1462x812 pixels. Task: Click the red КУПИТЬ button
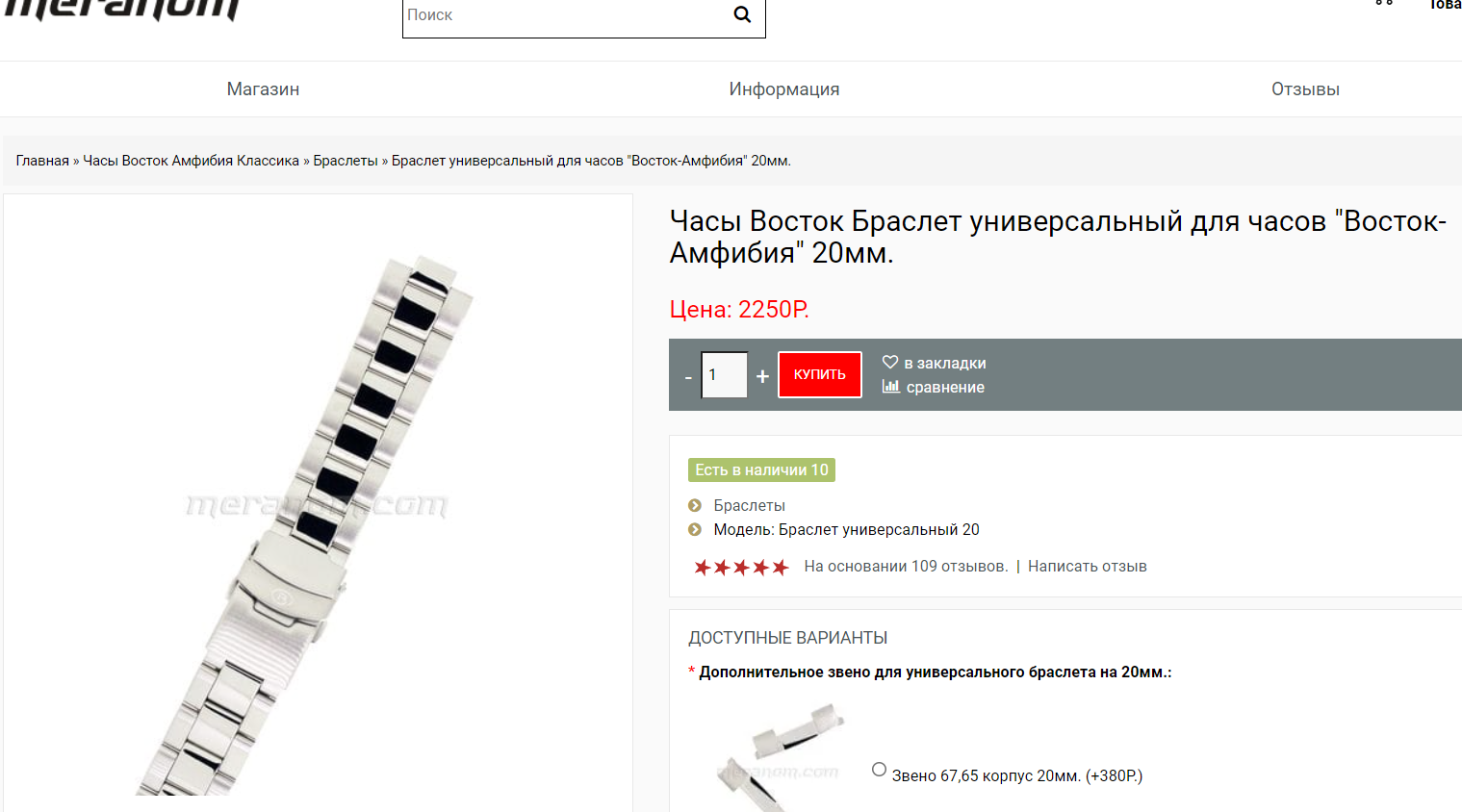point(820,374)
